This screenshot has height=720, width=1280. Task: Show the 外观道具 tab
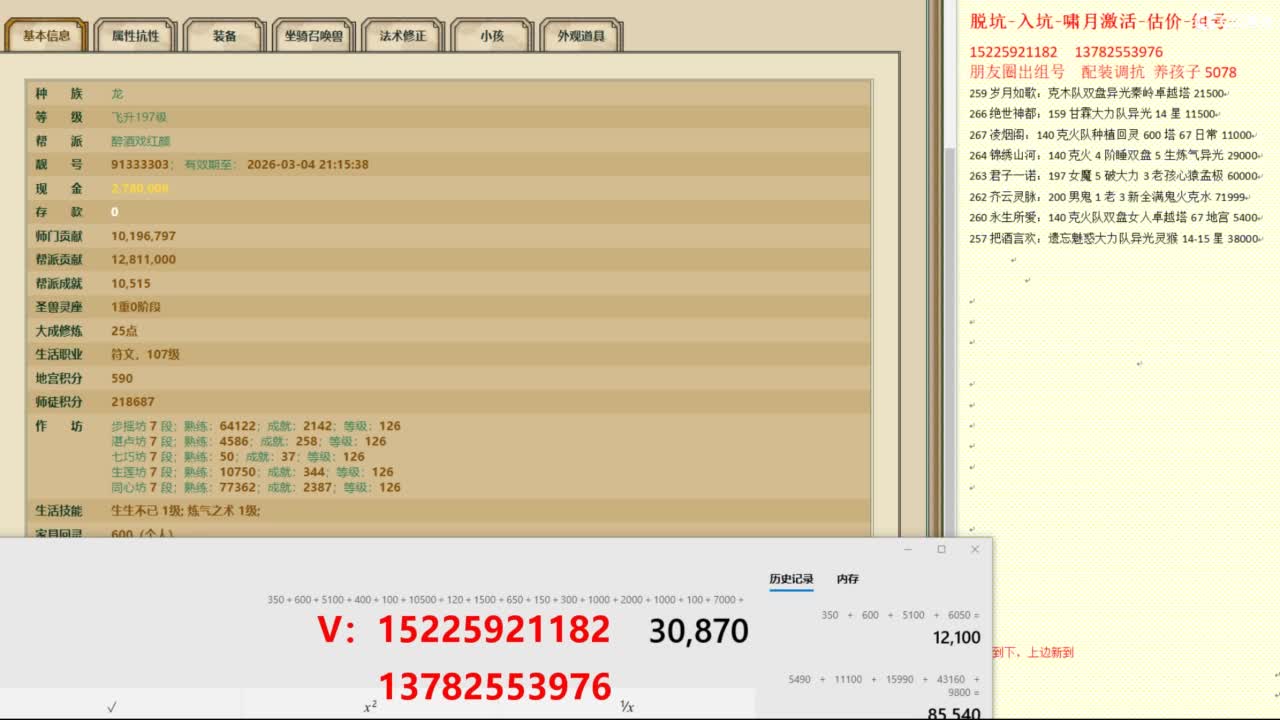click(x=580, y=36)
